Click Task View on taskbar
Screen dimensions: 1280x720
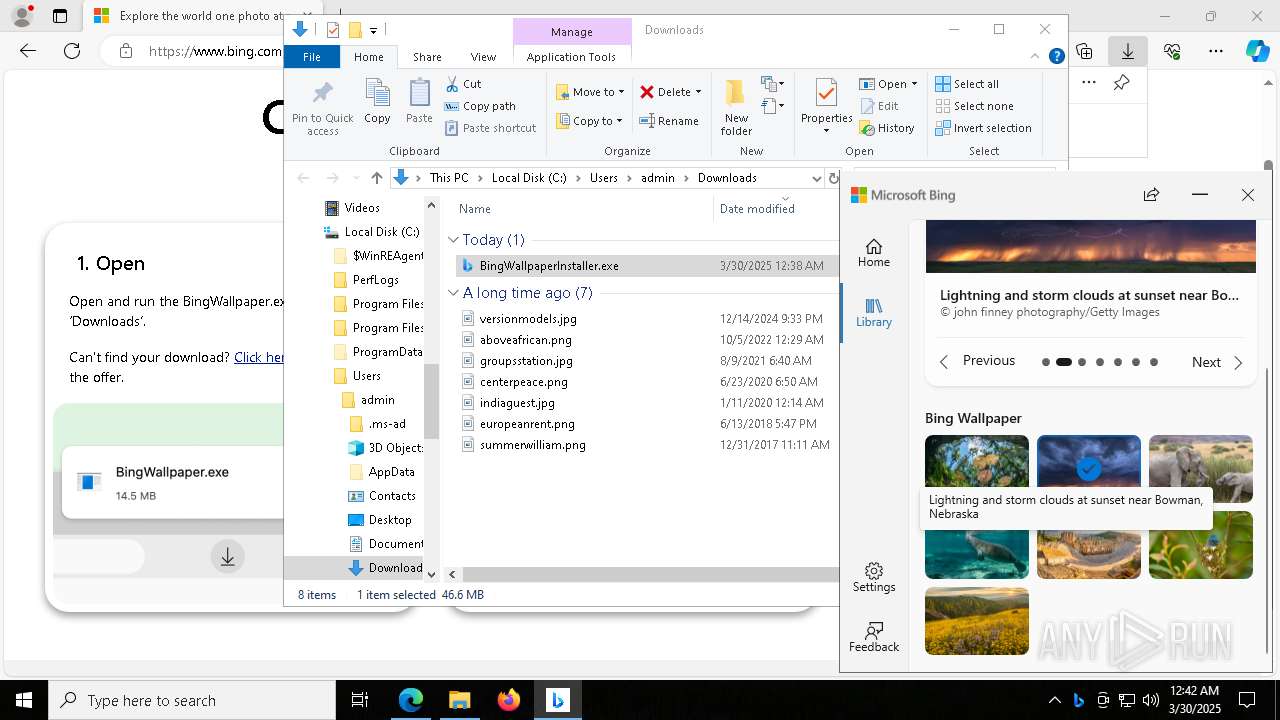pyautogui.click(x=360, y=700)
